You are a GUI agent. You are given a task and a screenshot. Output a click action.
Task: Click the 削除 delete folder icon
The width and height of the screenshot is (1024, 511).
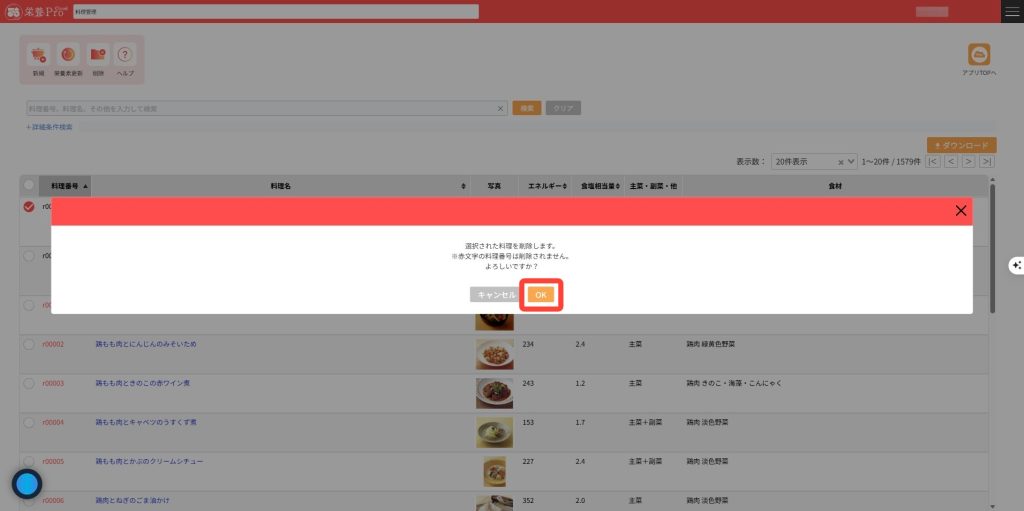[x=97, y=56]
